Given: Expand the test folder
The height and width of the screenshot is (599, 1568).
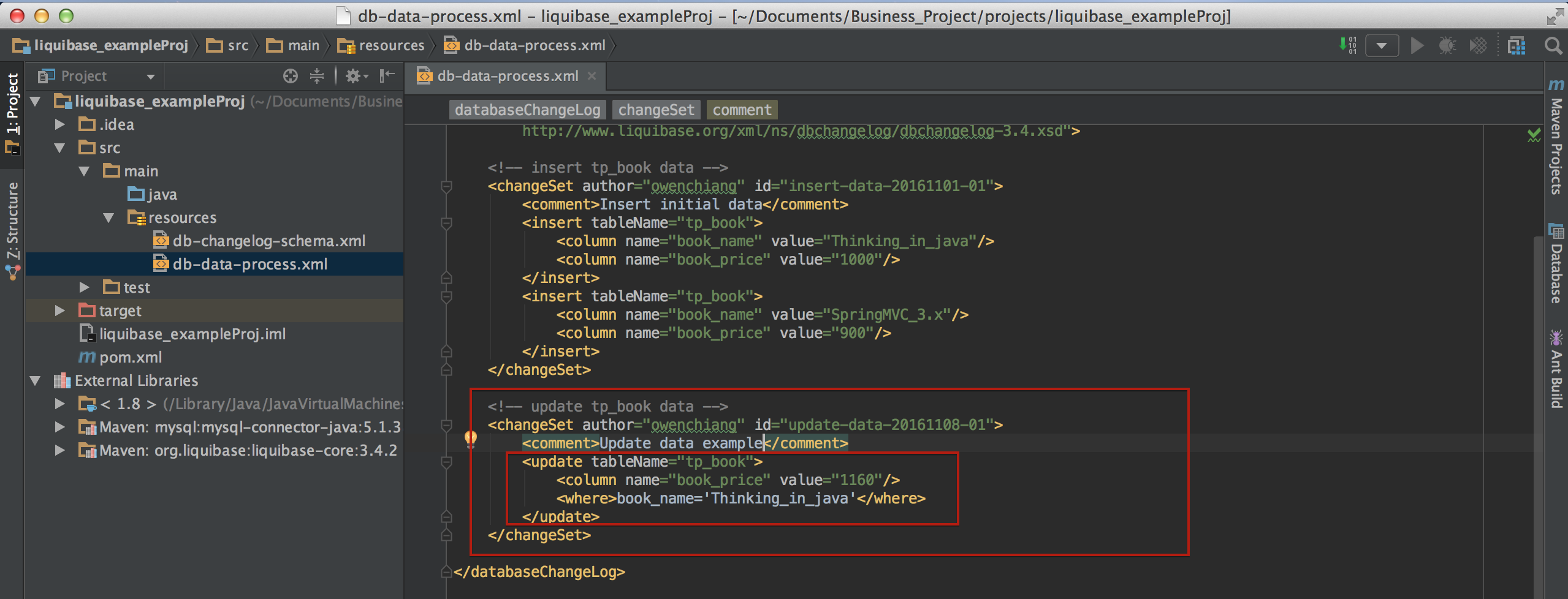Looking at the screenshot, I should 85,287.
